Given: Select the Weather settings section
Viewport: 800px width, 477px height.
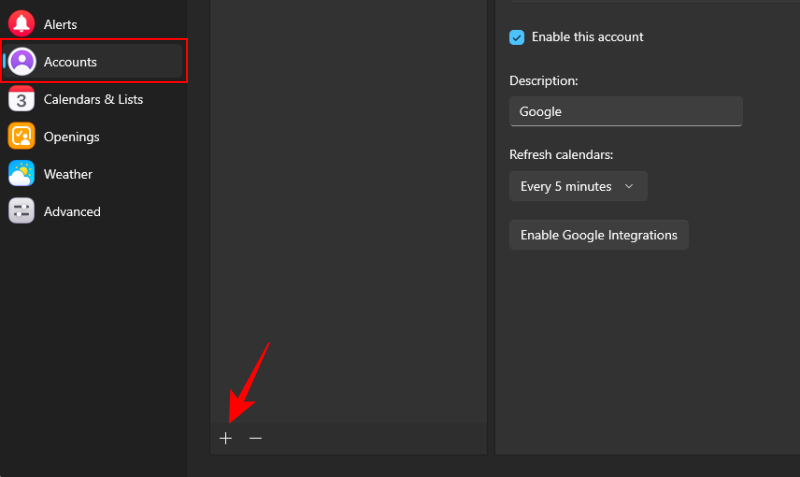Looking at the screenshot, I should click(x=68, y=174).
